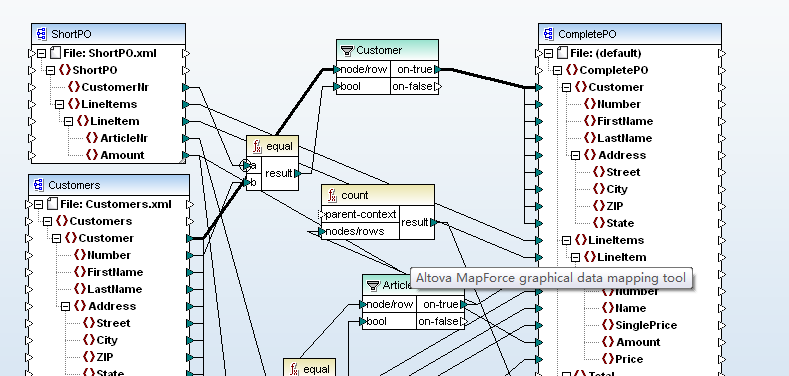Click the ShortPO component schema icon

(x=41, y=34)
